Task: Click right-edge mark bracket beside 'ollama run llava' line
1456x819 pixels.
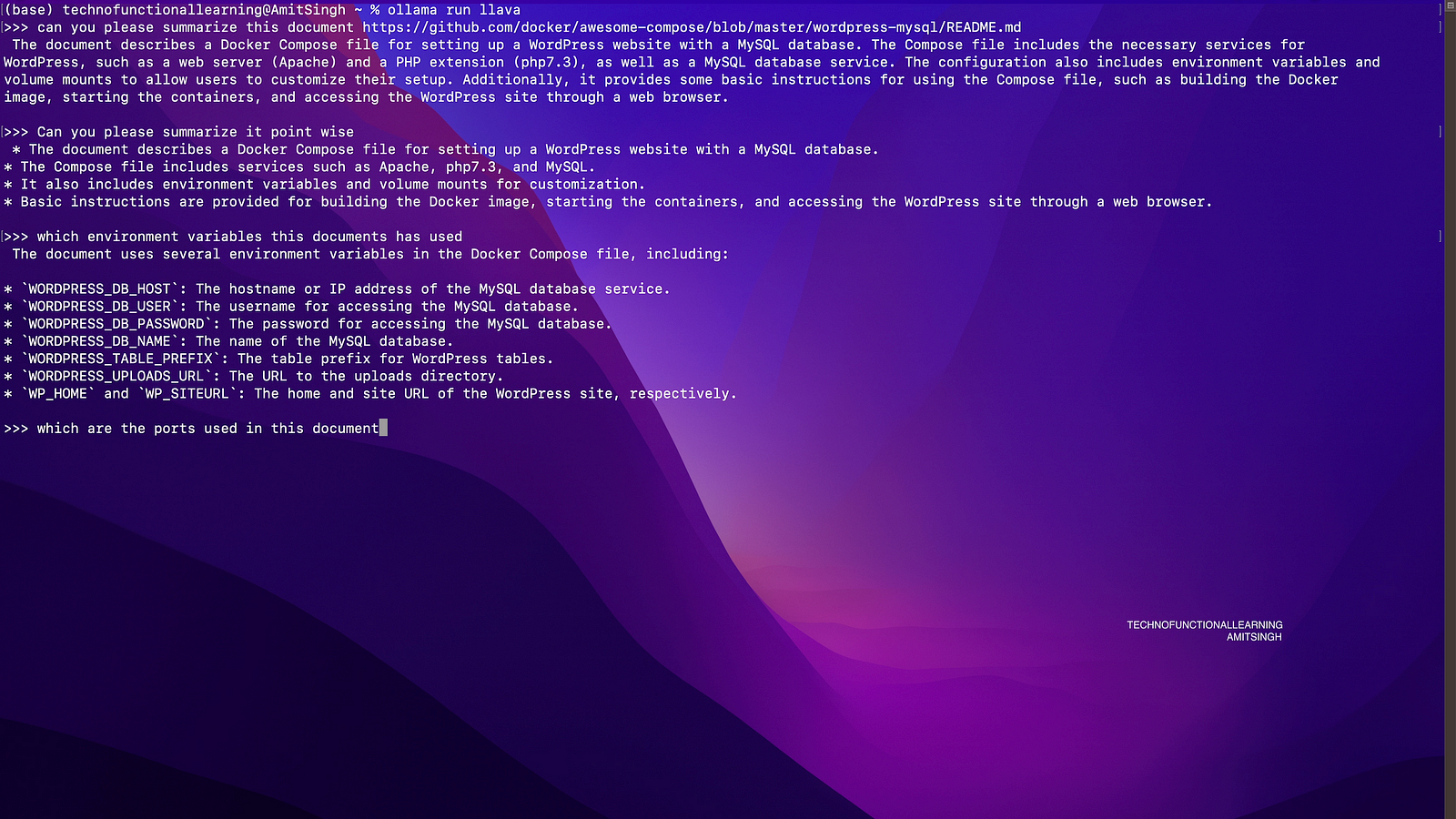Action: coord(1441,10)
